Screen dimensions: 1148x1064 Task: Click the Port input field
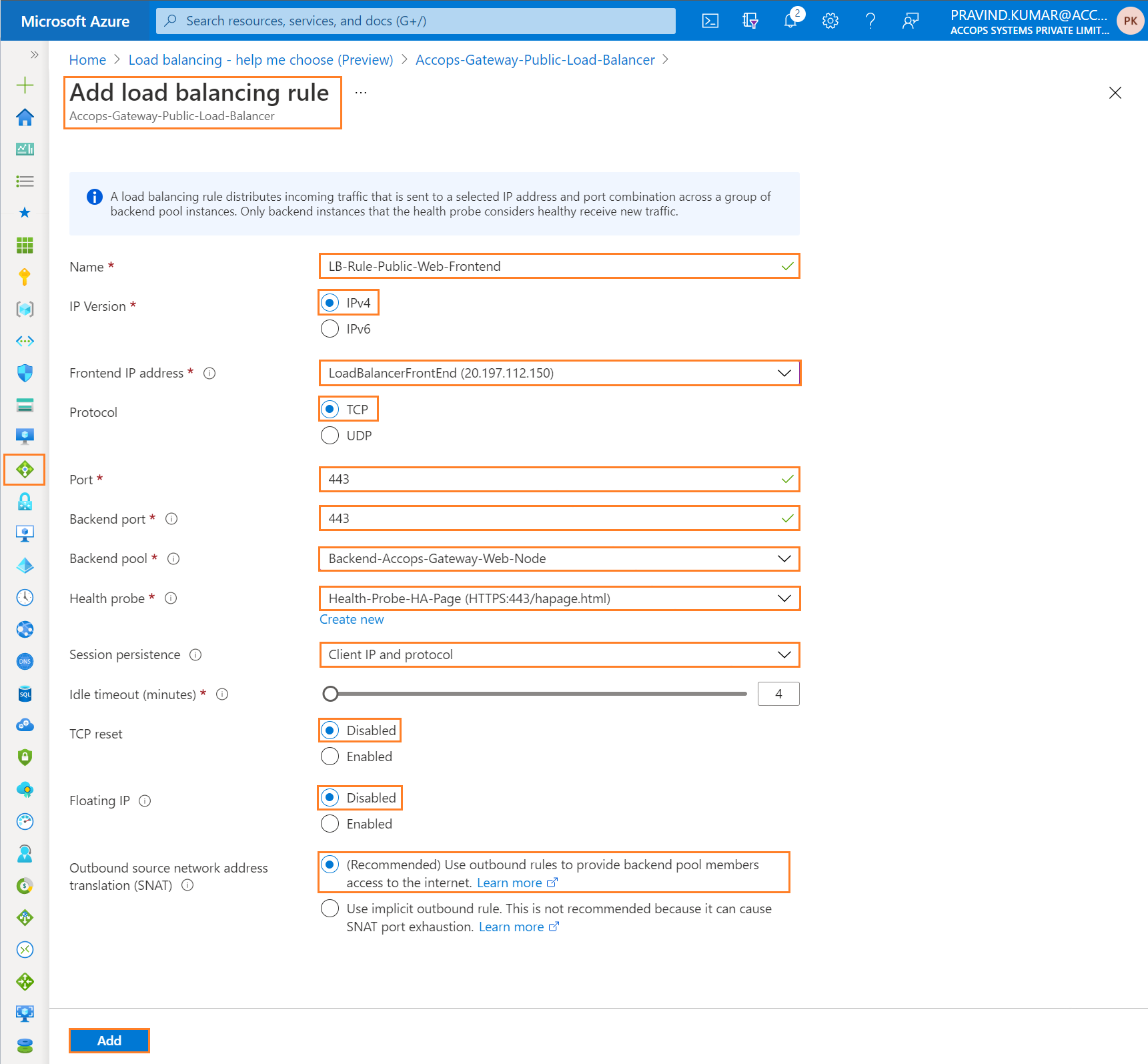[x=560, y=479]
